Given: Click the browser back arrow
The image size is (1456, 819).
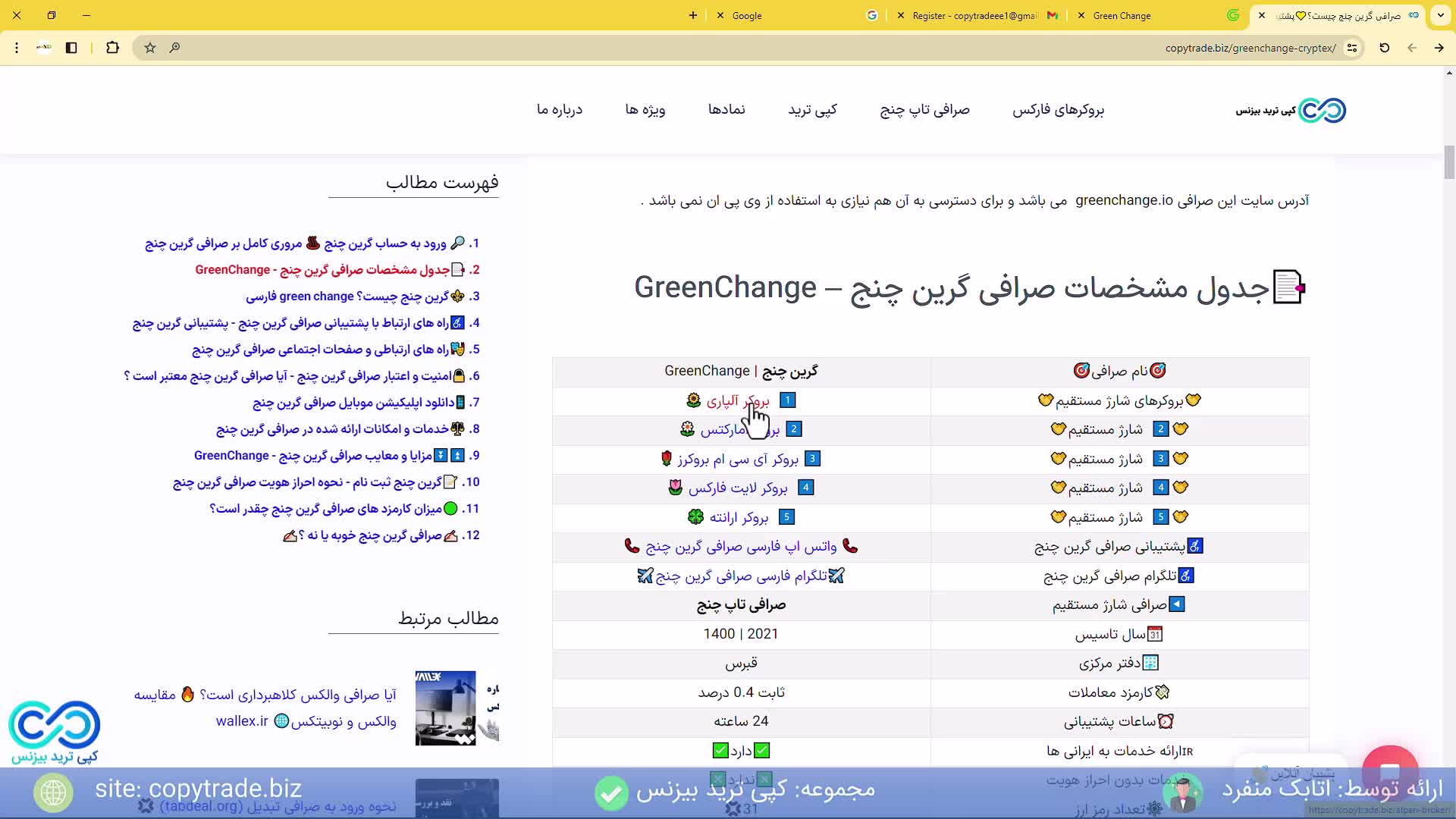Looking at the screenshot, I should 1411,48.
